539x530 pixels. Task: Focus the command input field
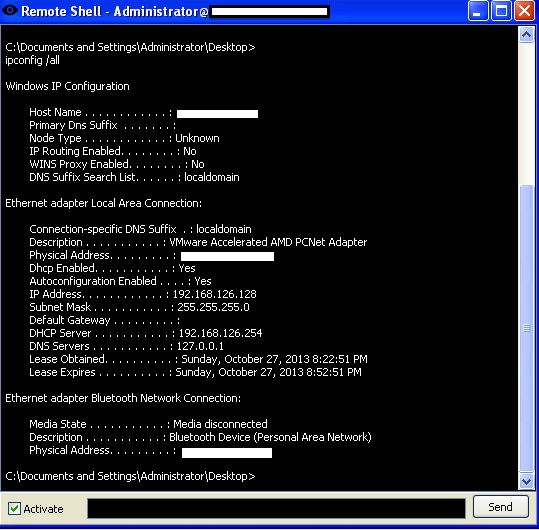point(276,508)
